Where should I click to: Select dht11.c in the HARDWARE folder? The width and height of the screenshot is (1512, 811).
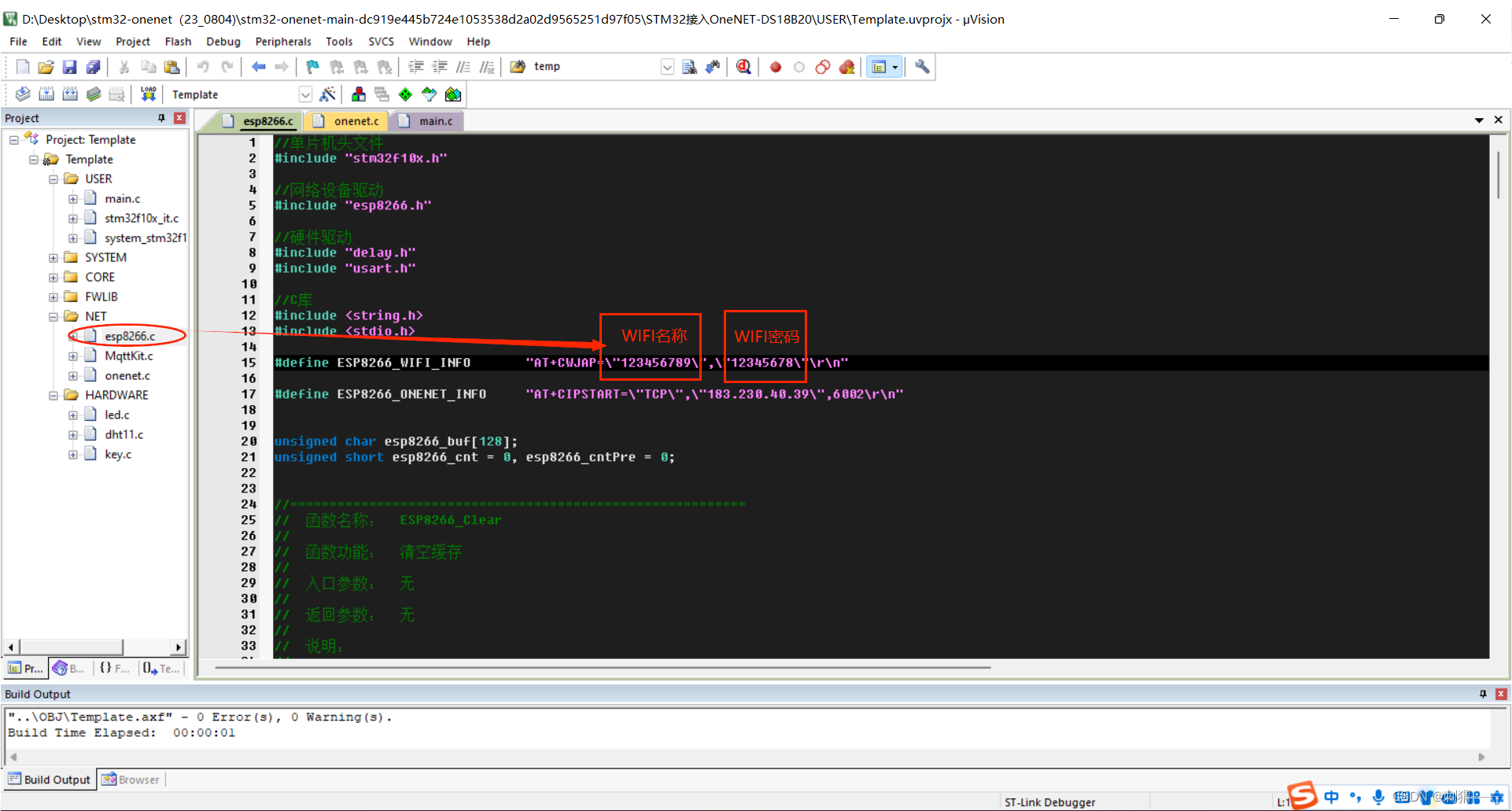[124, 435]
